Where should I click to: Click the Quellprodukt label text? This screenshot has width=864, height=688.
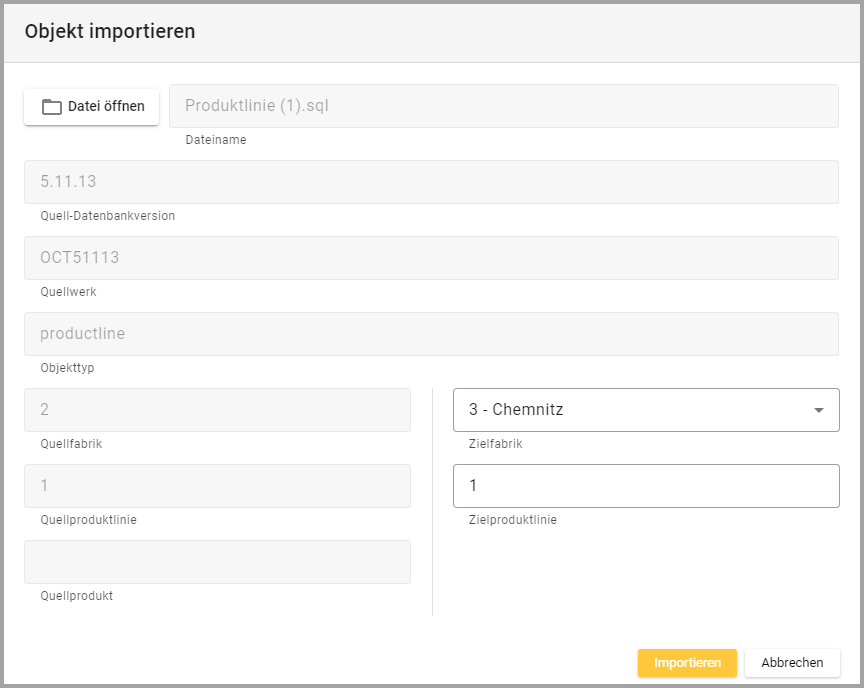click(x=76, y=596)
